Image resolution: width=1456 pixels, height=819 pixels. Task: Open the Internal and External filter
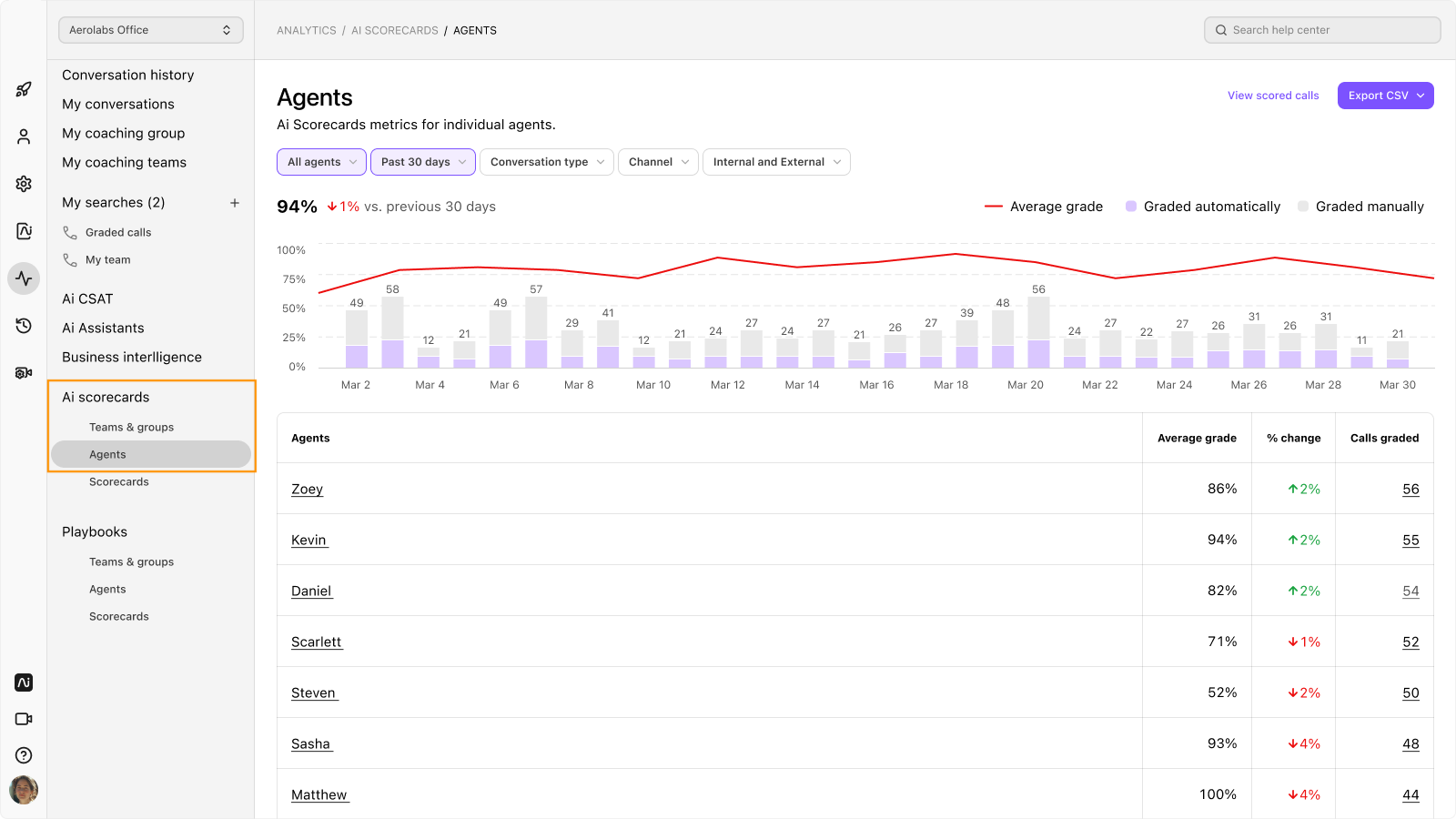coord(776,162)
